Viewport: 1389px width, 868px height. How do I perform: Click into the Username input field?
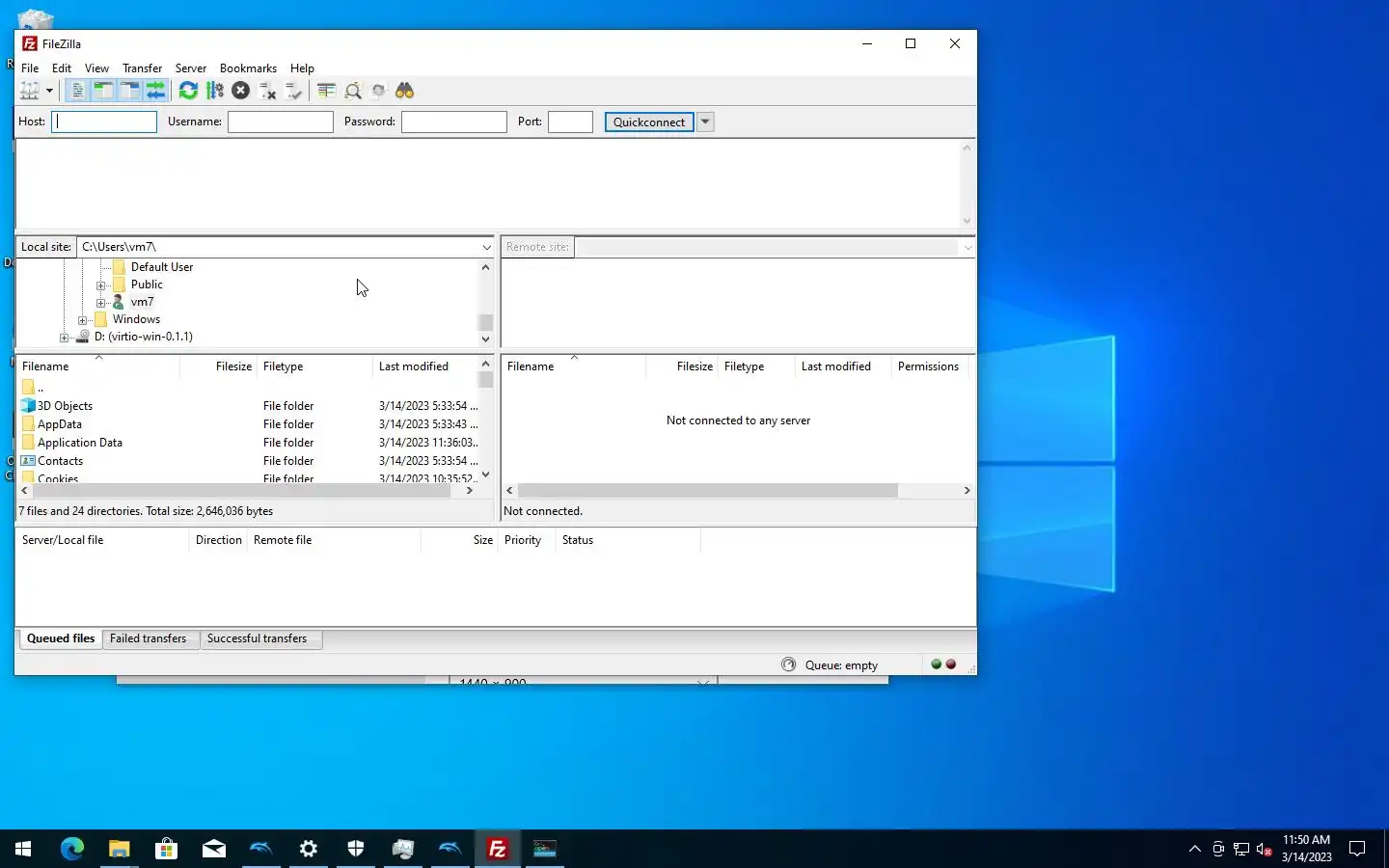click(x=281, y=122)
